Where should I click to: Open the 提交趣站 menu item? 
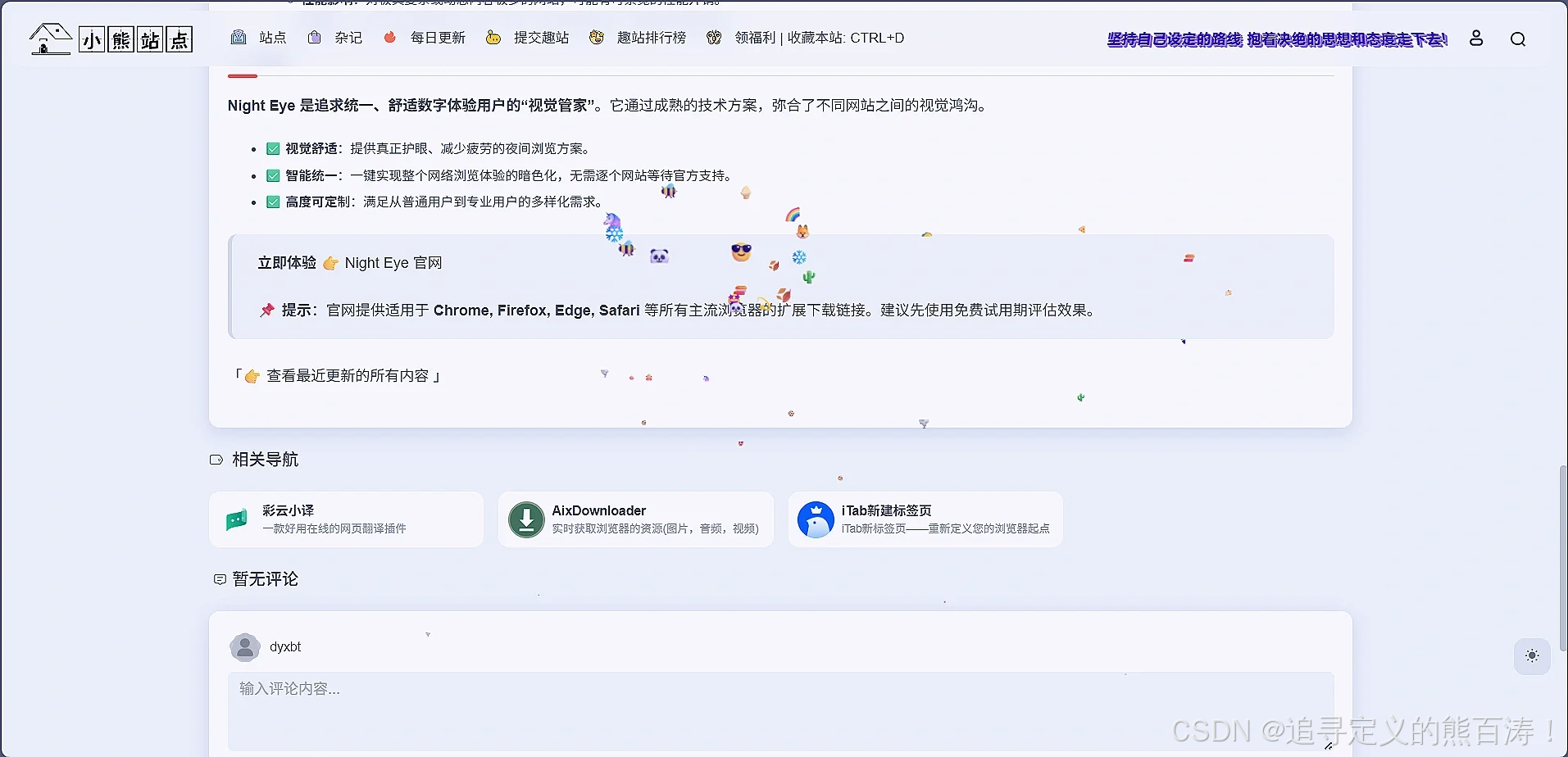541,38
